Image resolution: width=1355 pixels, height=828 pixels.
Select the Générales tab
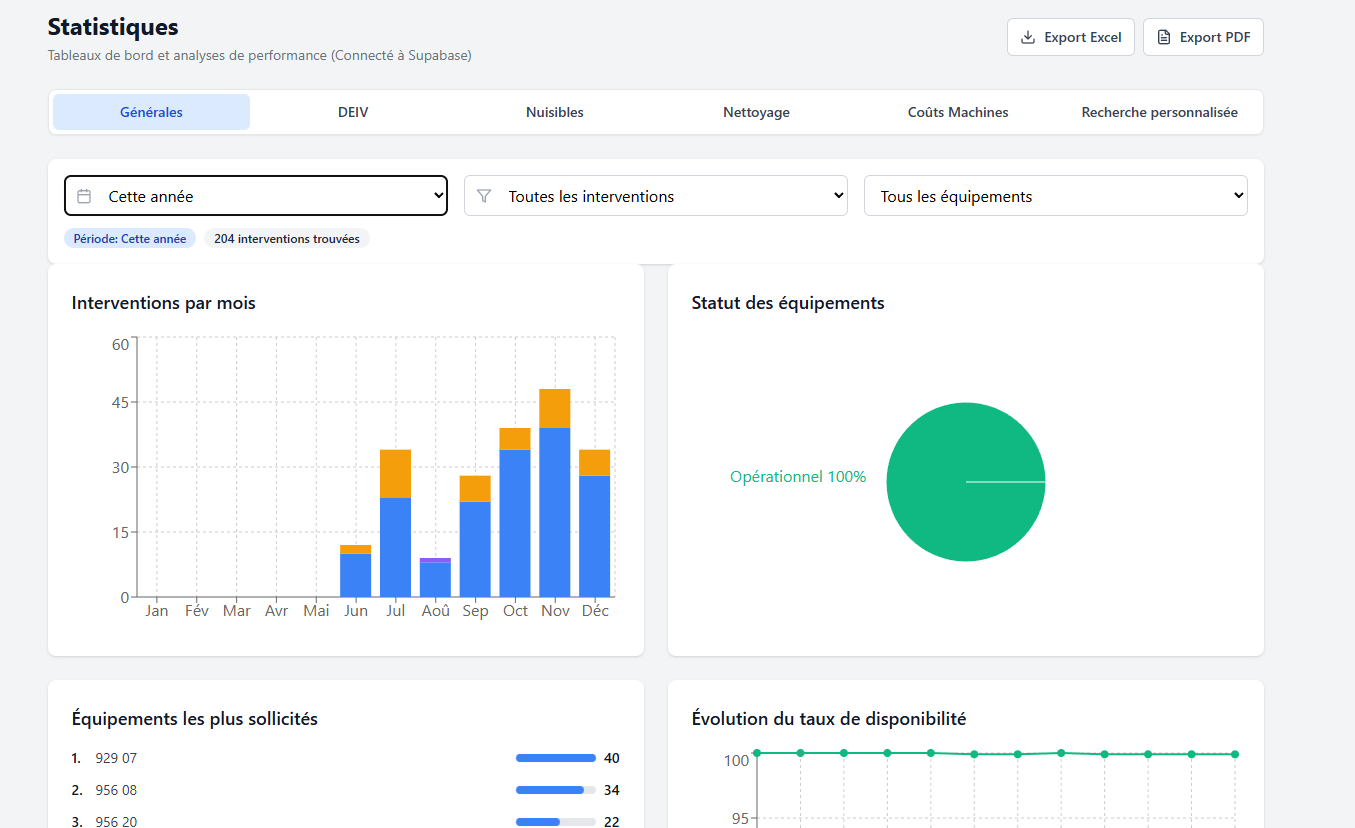pyautogui.click(x=151, y=112)
